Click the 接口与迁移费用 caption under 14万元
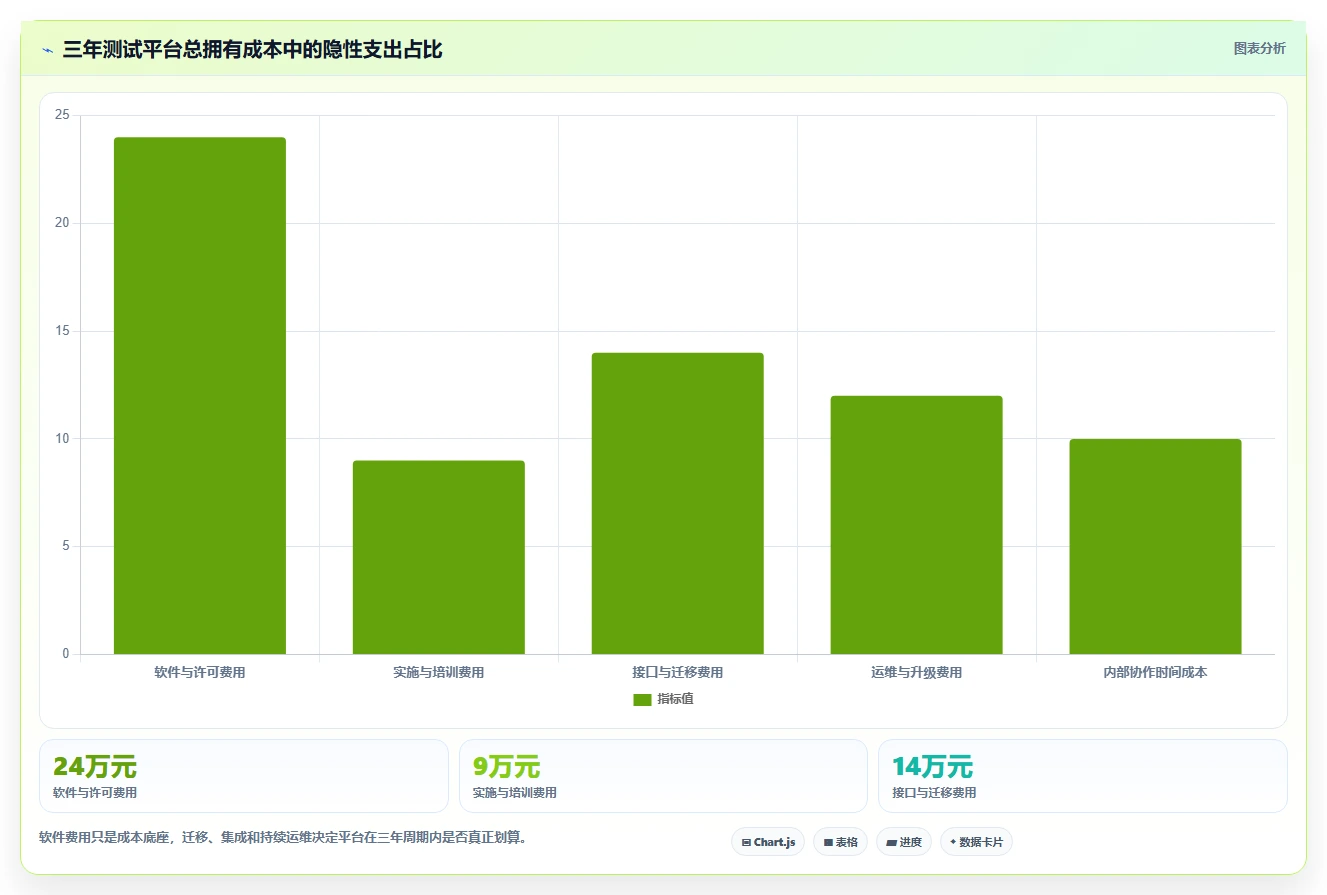The width and height of the screenshot is (1327, 895). (x=934, y=793)
